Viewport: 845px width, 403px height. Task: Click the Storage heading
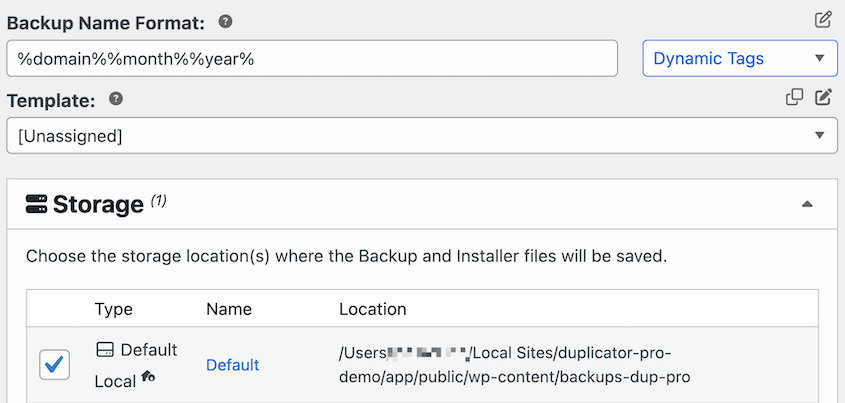(98, 205)
